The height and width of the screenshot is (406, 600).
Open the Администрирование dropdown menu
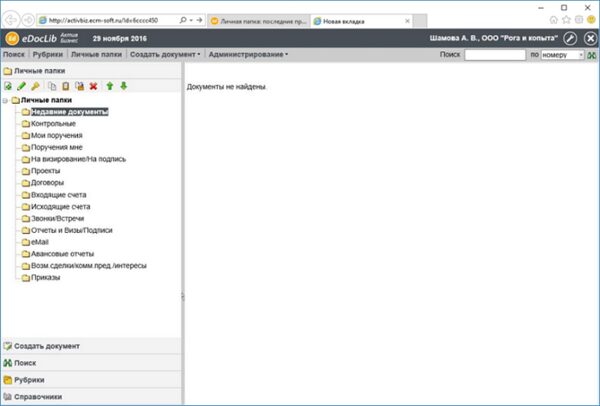tap(248, 54)
